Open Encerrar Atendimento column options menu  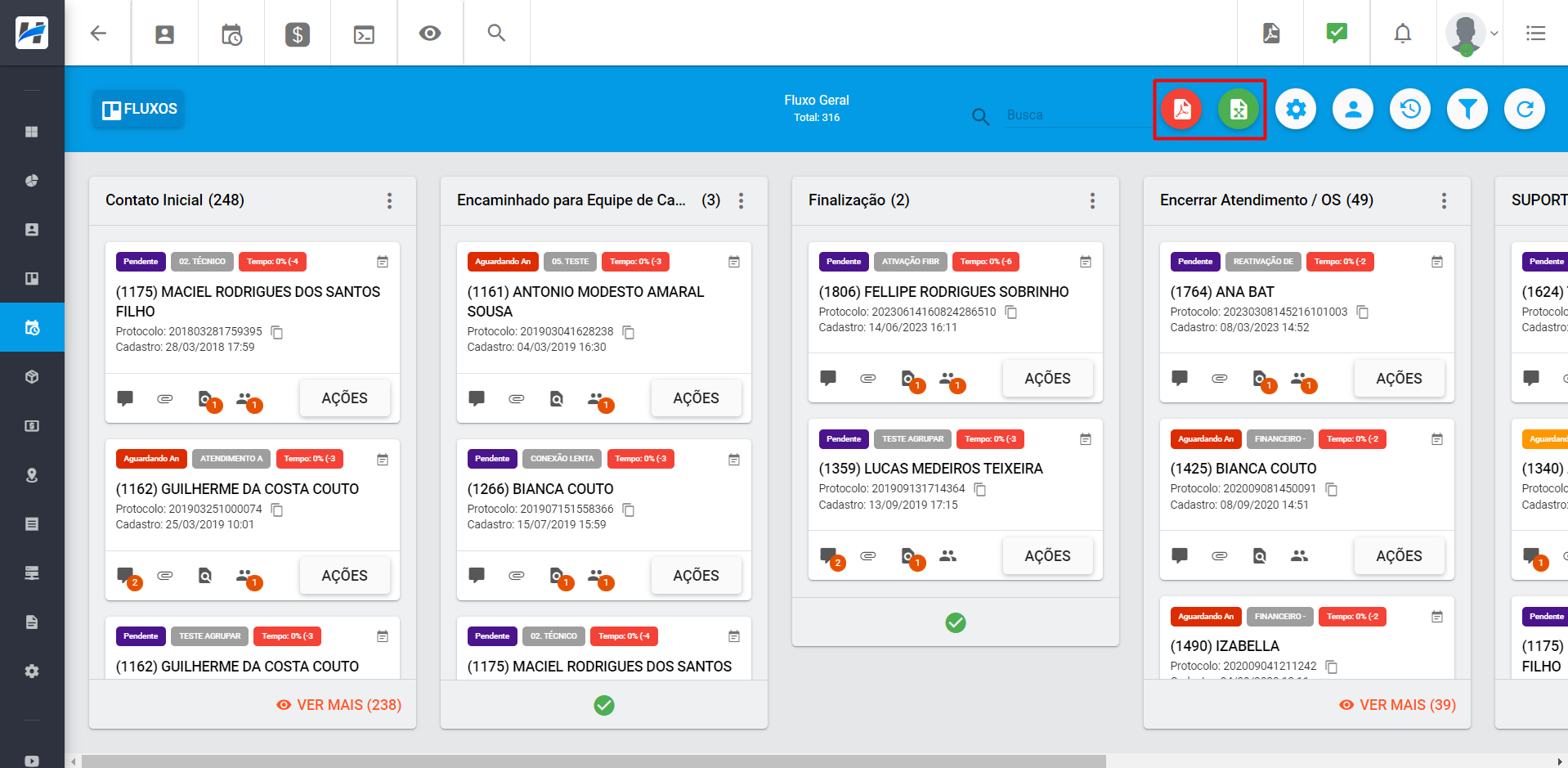[1444, 200]
